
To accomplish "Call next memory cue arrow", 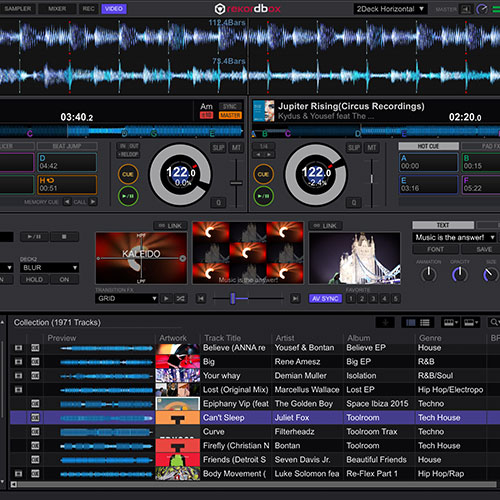I will [93, 202].
